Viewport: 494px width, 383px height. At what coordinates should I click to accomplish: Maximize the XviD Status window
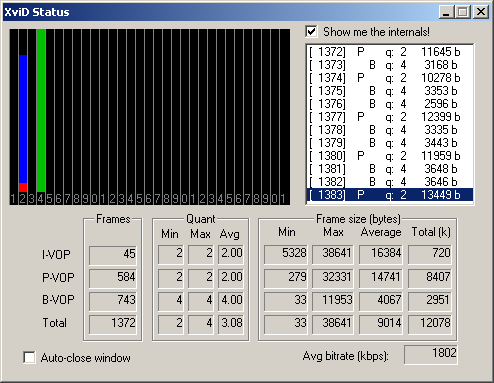coord(463,12)
